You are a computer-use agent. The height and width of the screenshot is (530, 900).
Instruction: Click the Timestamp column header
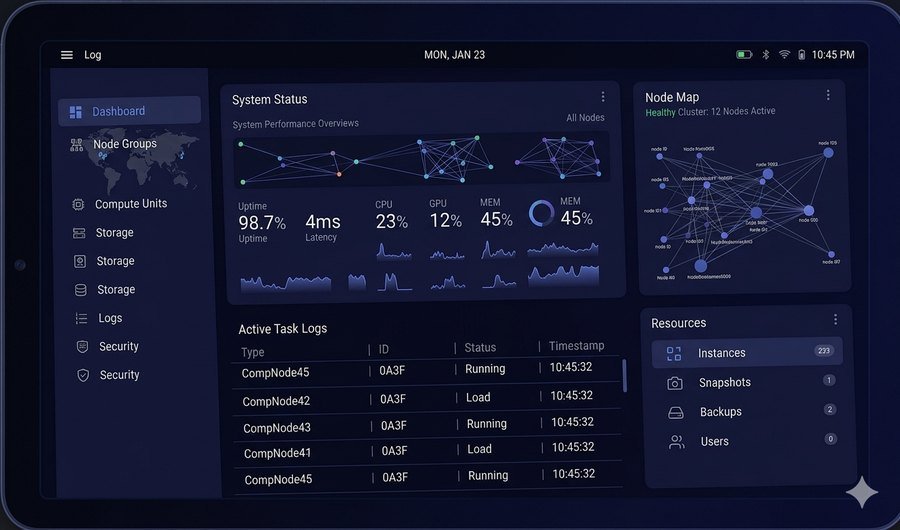(576, 346)
